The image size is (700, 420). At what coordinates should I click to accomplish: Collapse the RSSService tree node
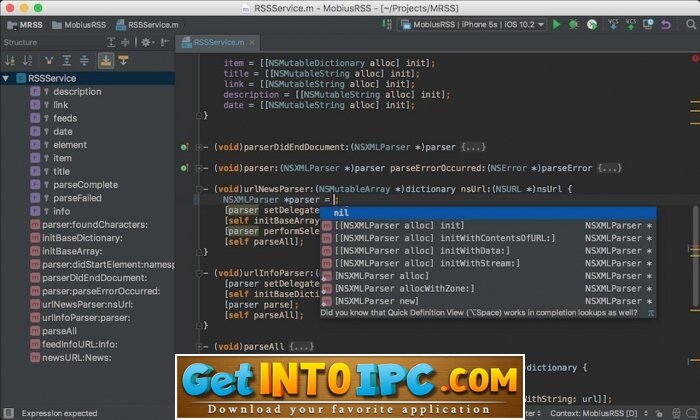6,79
